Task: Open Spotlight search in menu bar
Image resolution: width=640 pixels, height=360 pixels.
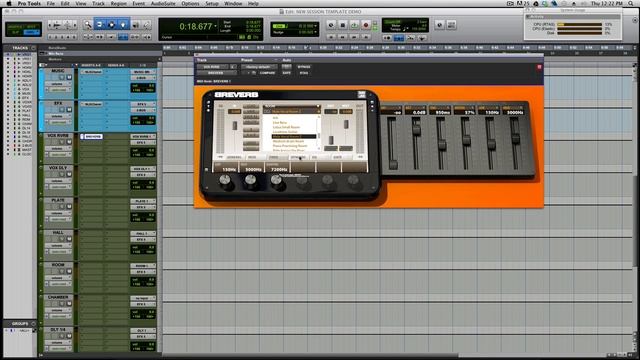Action: coord(632,3)
